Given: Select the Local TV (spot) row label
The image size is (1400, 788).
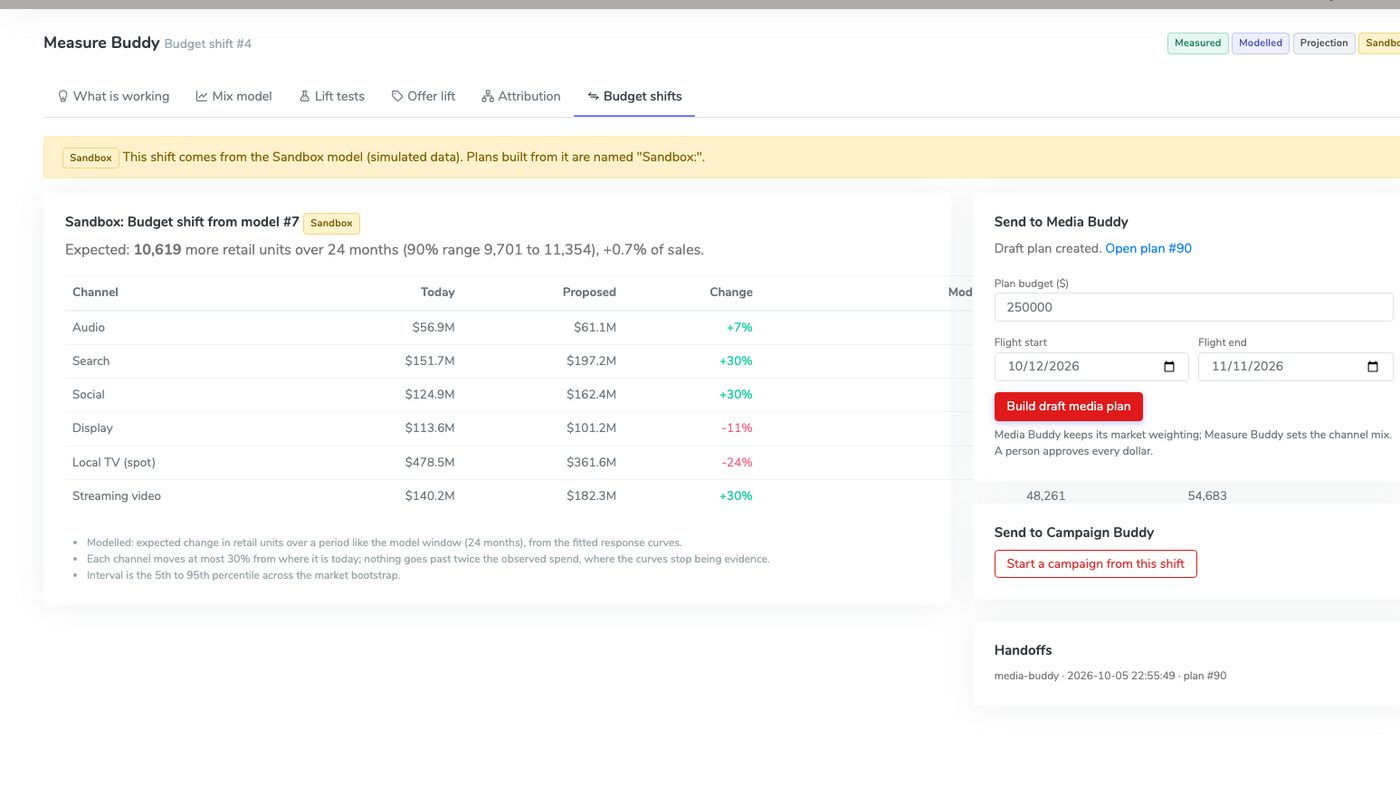Looking at the screenshot, I should pyautogui.click(x=114, y=462).
